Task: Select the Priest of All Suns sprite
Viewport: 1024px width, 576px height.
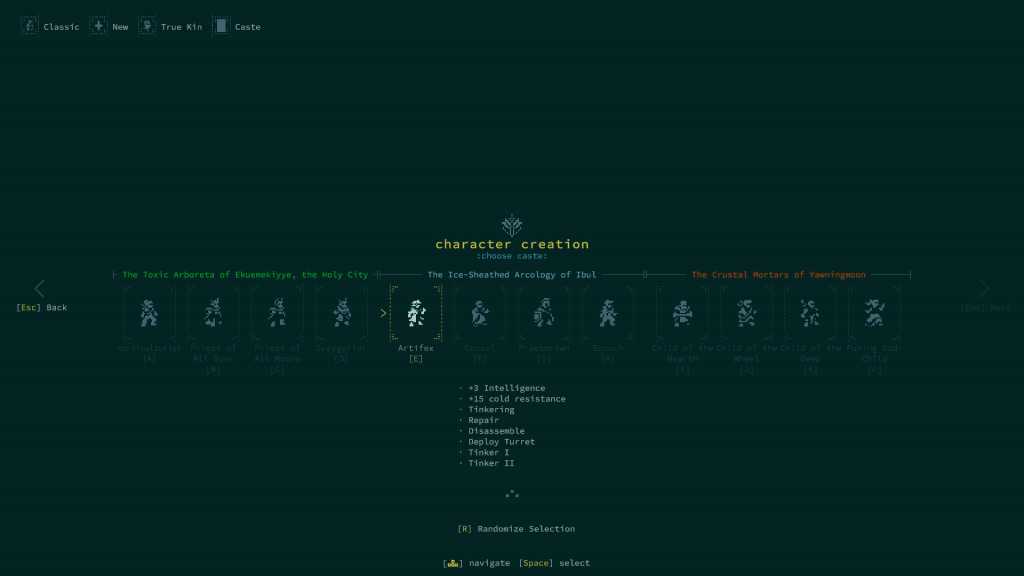Action: click(213, 313)
